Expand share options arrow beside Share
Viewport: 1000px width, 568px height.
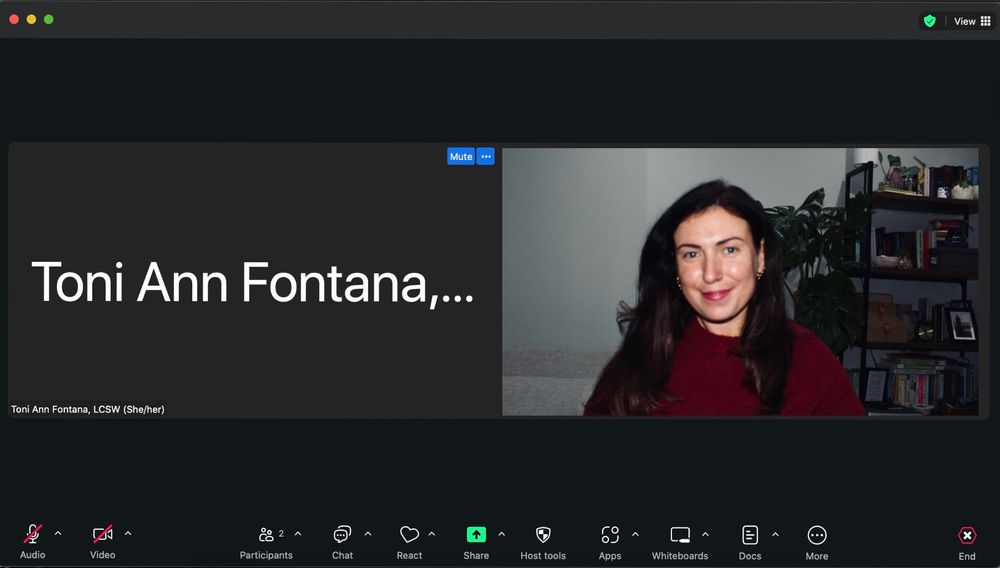[501, 534]
